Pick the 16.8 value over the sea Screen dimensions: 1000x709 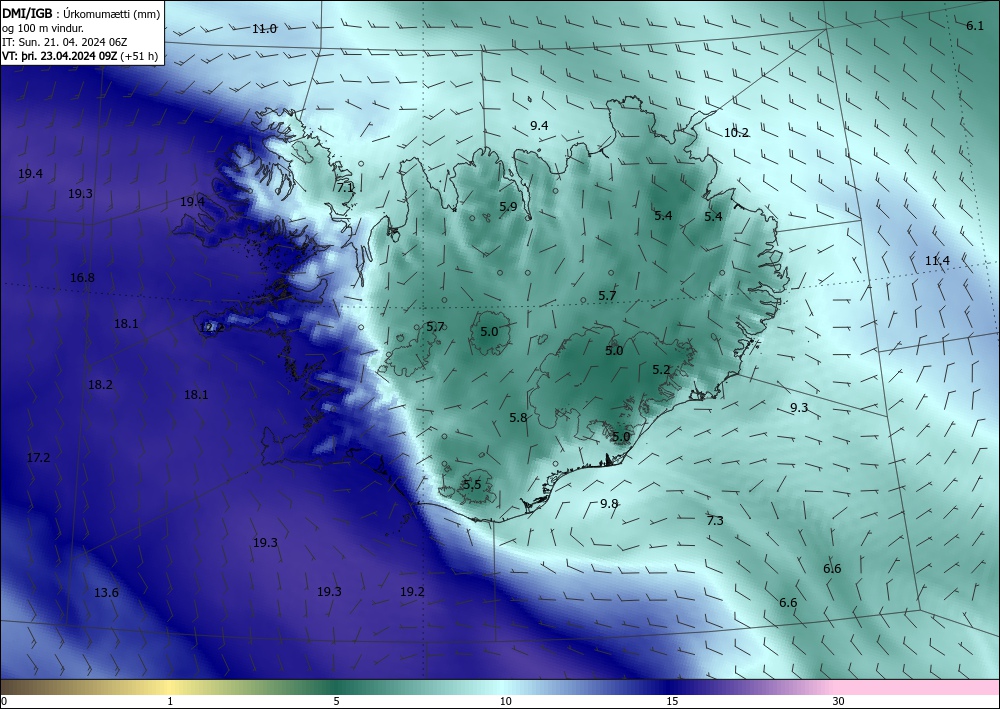pos(82,277)
